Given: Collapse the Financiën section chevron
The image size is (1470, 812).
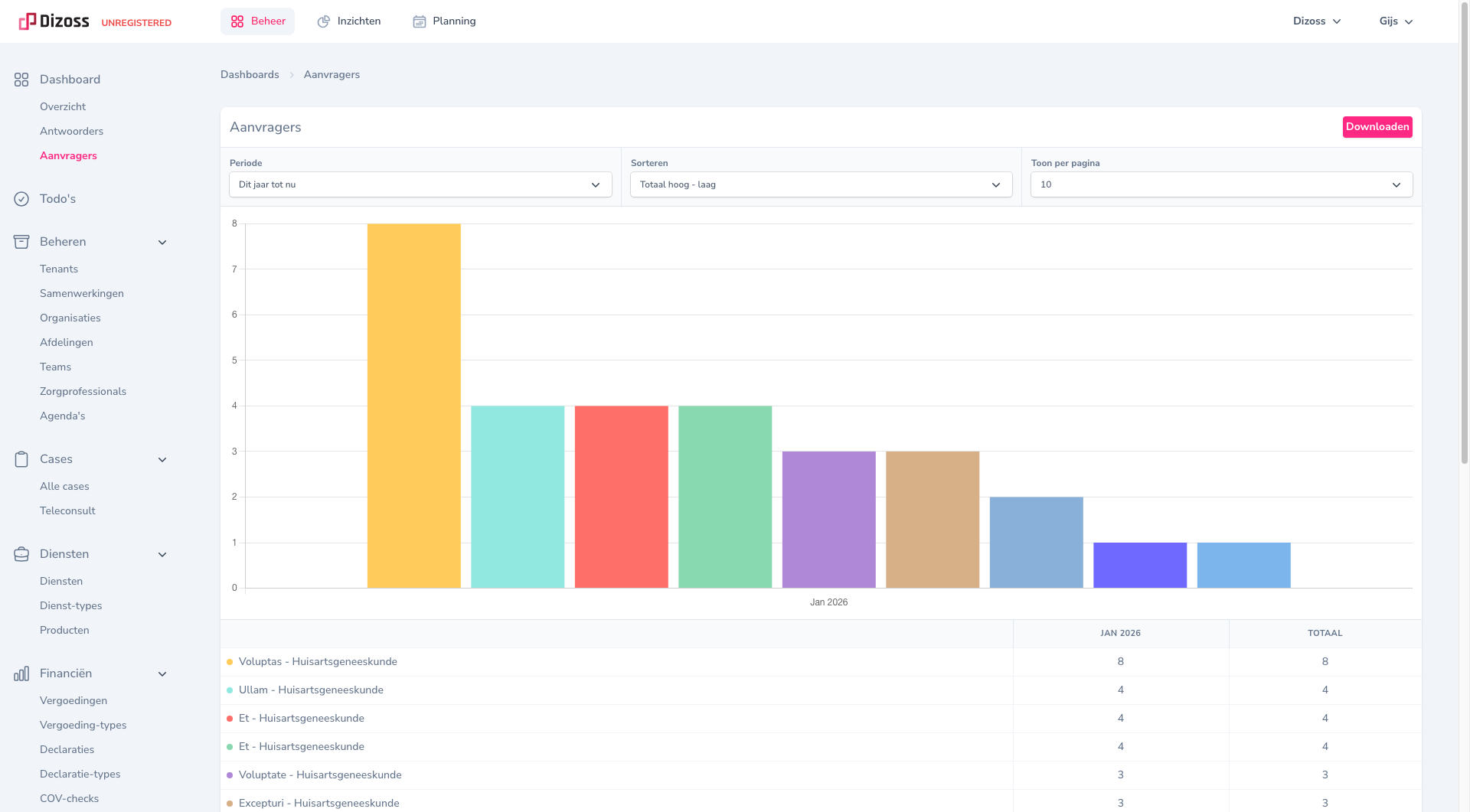Looking at the screenshot, I should tap(162, 674).
